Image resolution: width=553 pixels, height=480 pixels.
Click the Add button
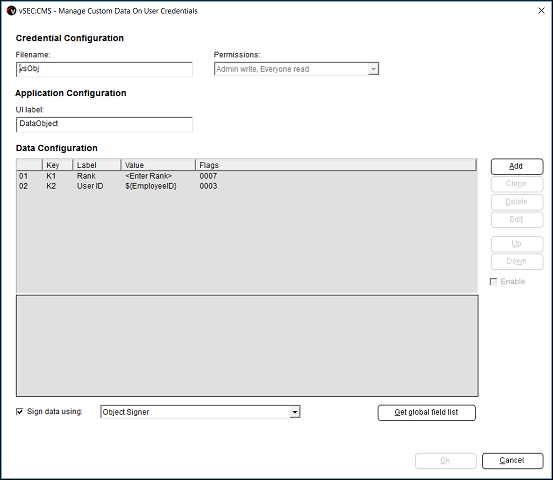point(517,166)
